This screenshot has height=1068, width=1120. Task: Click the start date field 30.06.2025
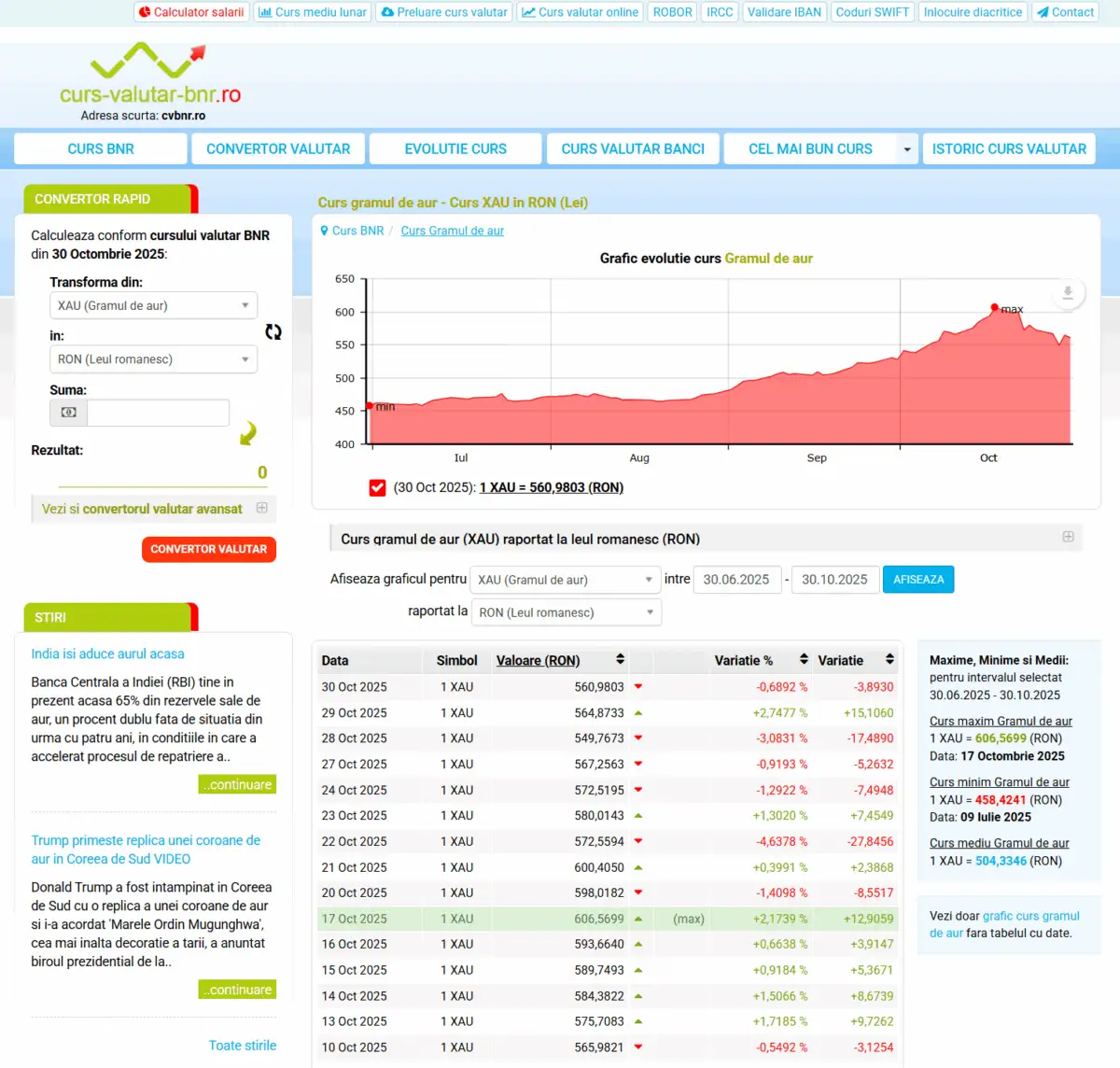[736, 580]
